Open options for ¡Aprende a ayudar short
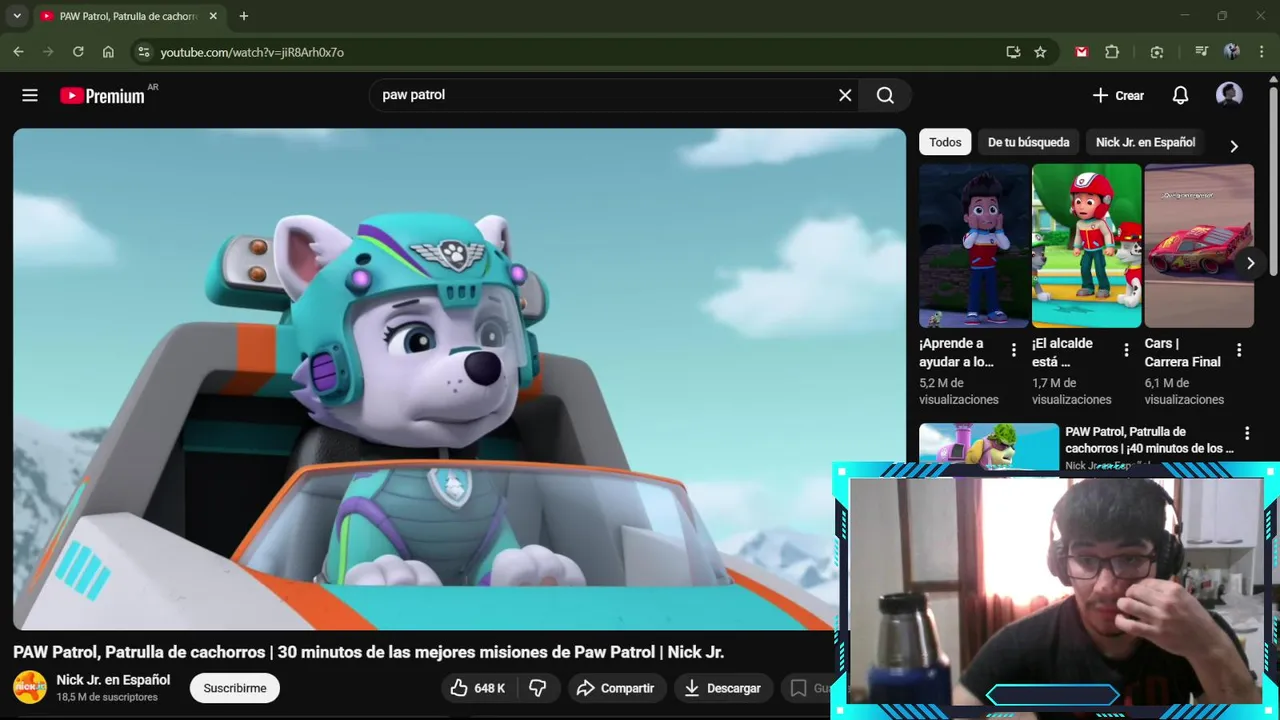Viewport: 1280px width, 720px height. click(x=1013, y=350)
